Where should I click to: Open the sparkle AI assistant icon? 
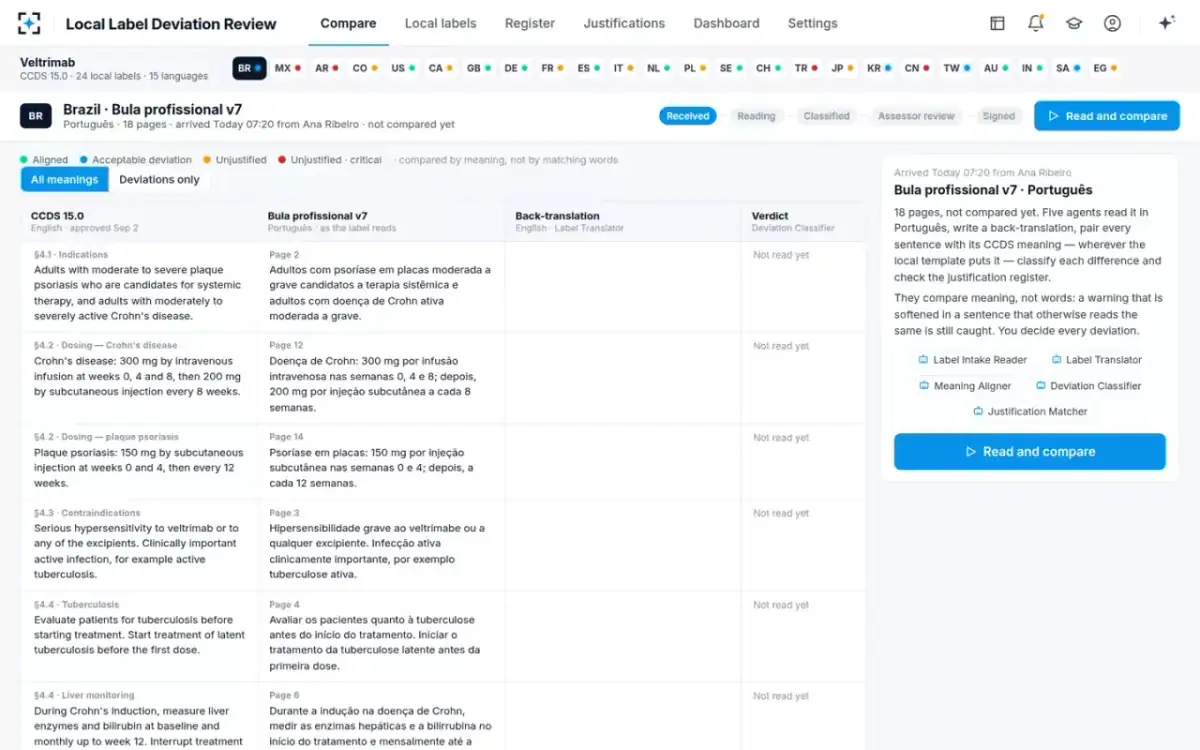click(x=1166, y=23)
